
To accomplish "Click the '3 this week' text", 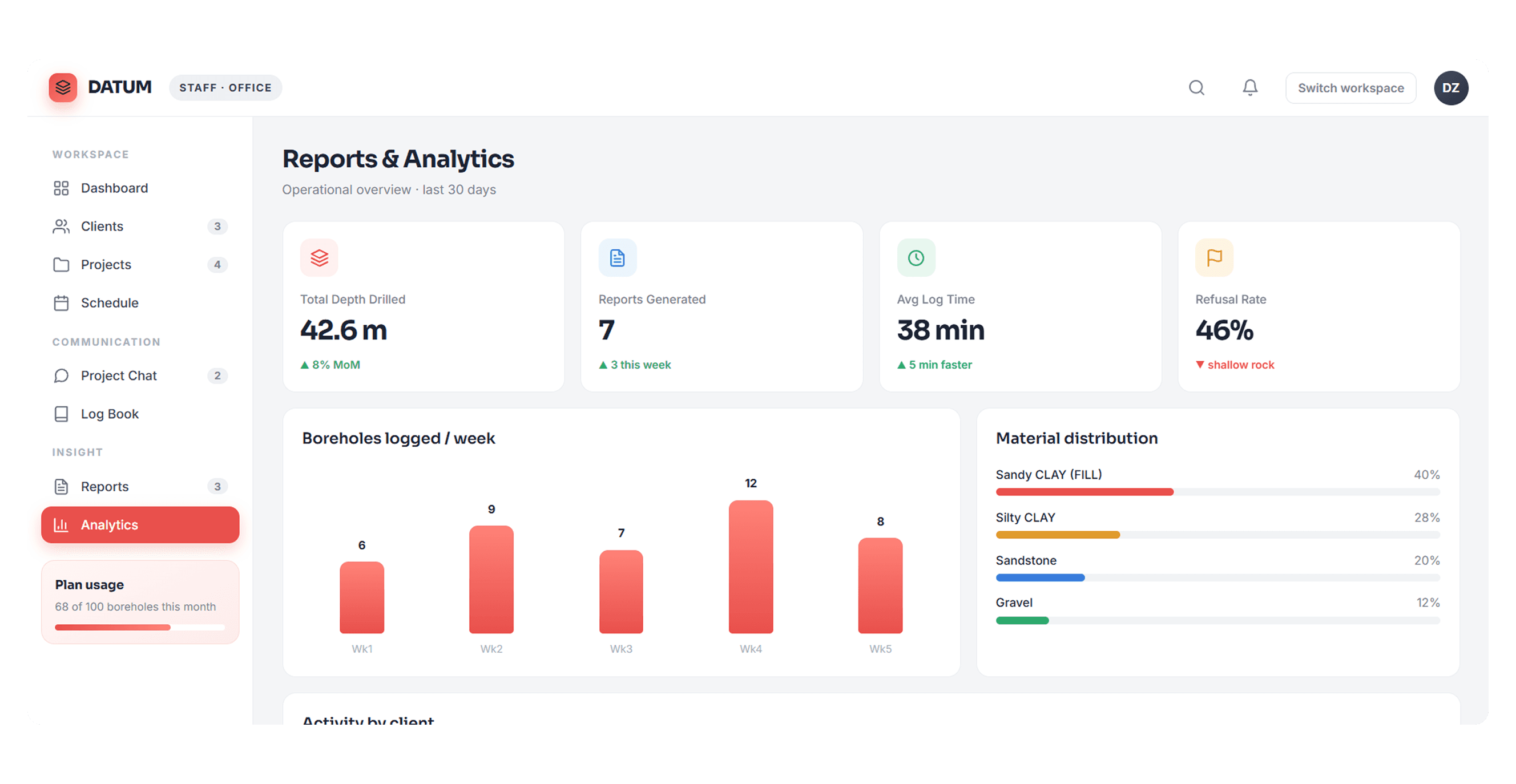I will [x=640, y=365].
